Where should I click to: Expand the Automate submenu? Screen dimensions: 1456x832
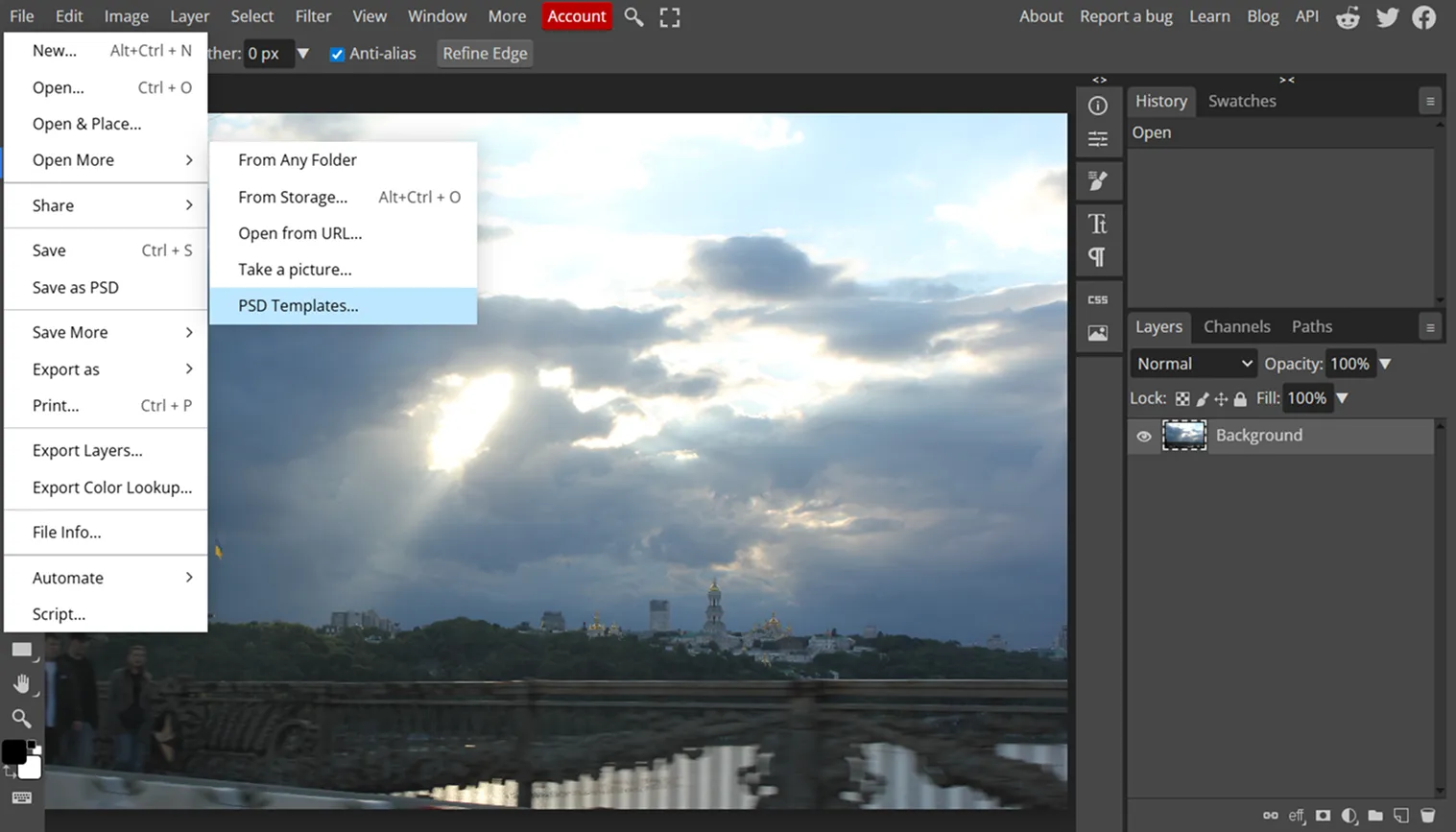pyautogui.click(x=106, y=578)
